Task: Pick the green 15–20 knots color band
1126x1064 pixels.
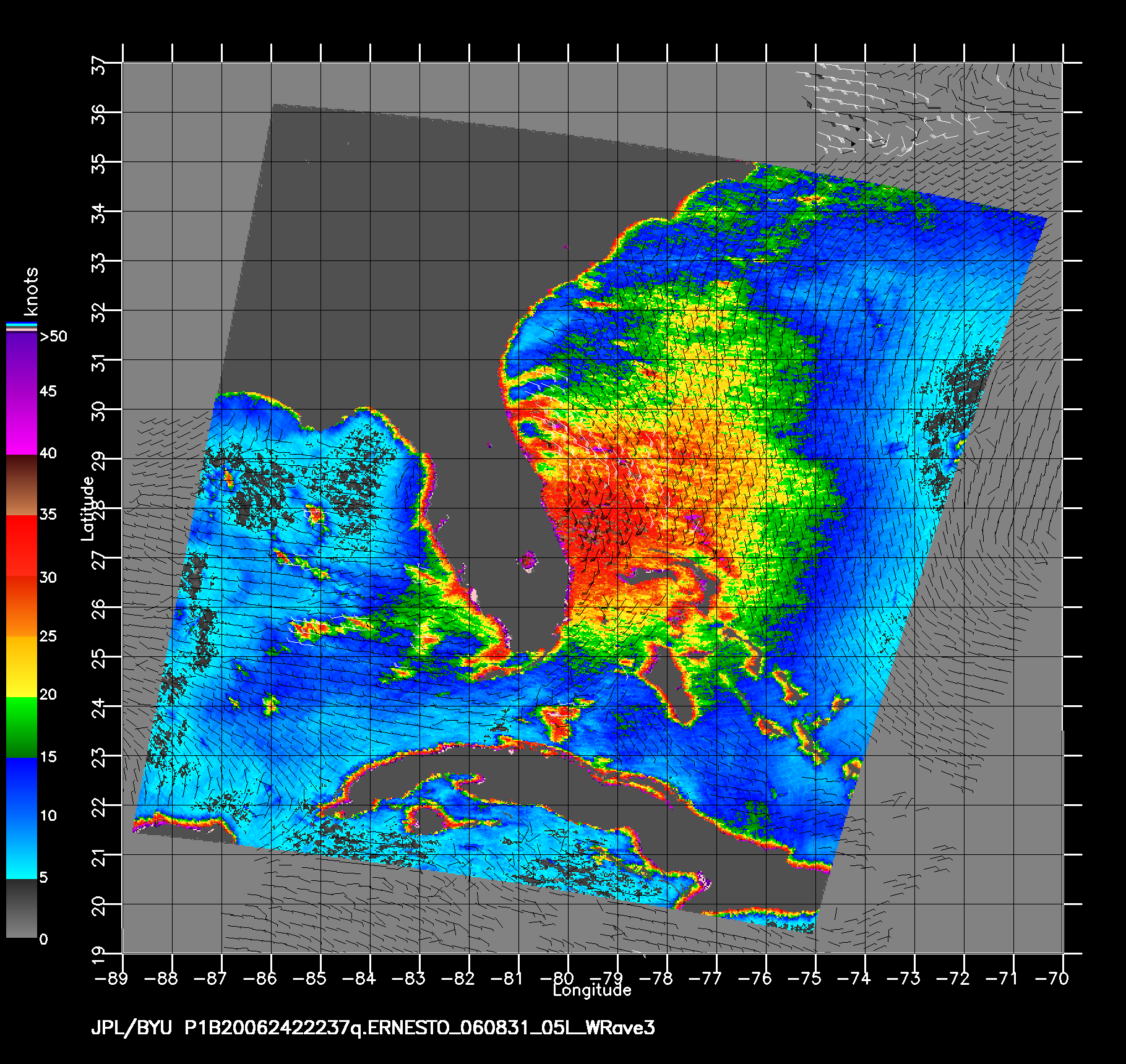Action: (x=22, y=727)
